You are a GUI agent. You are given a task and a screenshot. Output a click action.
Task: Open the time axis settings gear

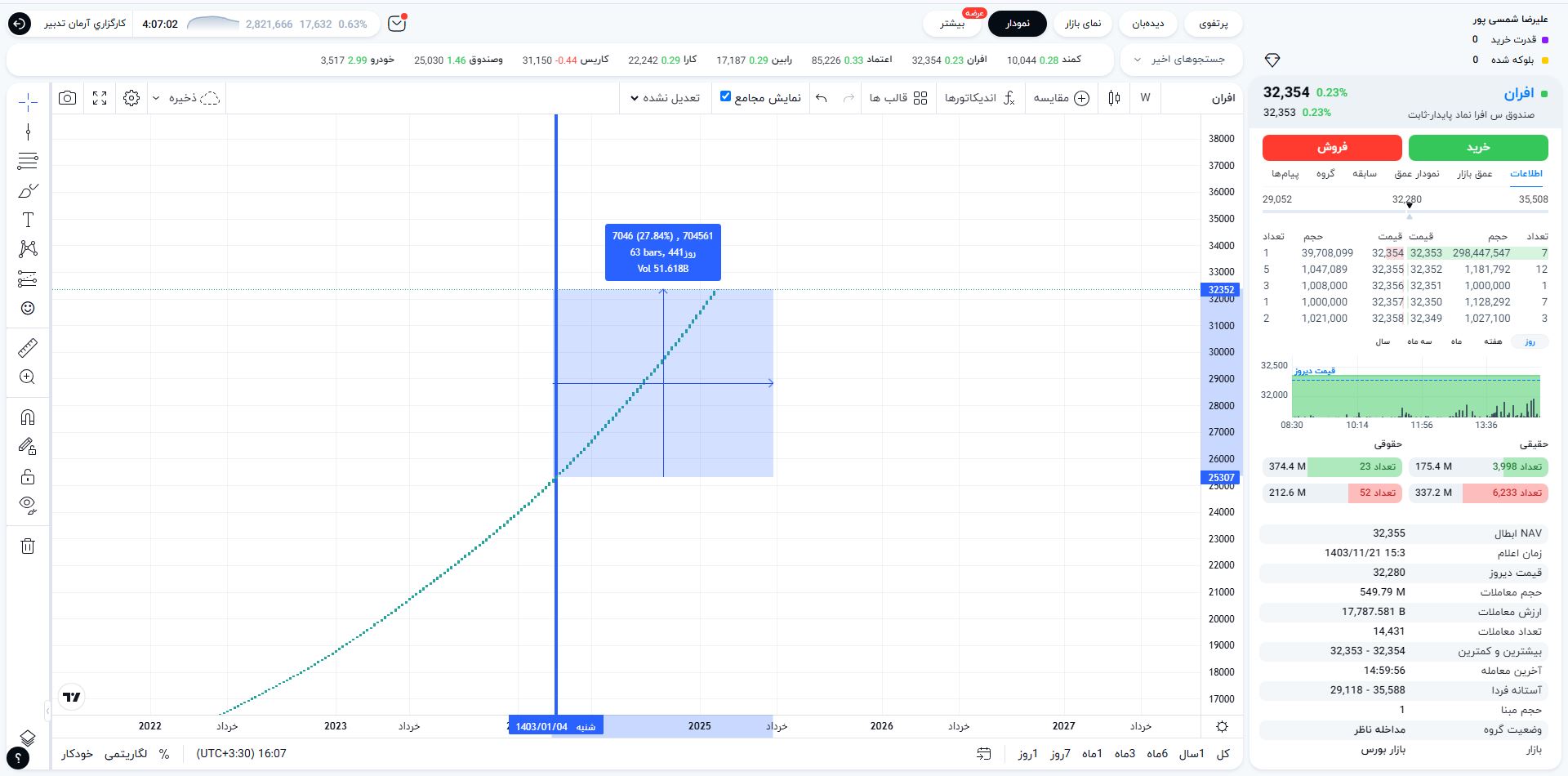click(x=1222, y=726)
